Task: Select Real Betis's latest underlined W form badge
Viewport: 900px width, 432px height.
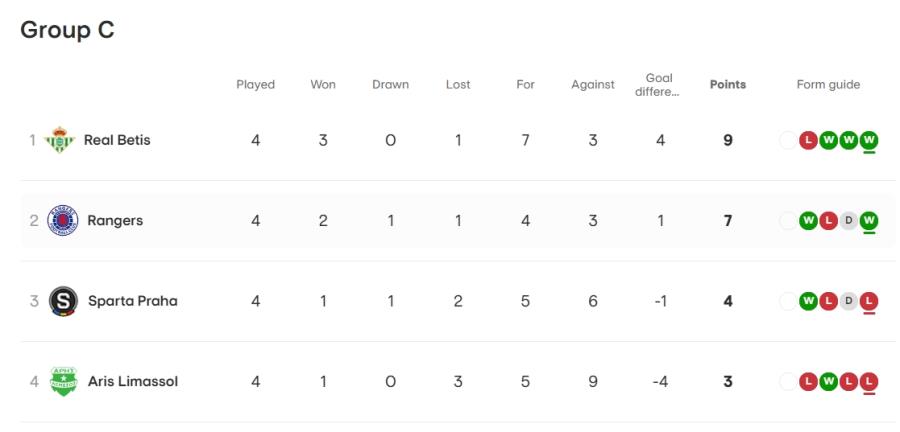Action: coord(870,140)
